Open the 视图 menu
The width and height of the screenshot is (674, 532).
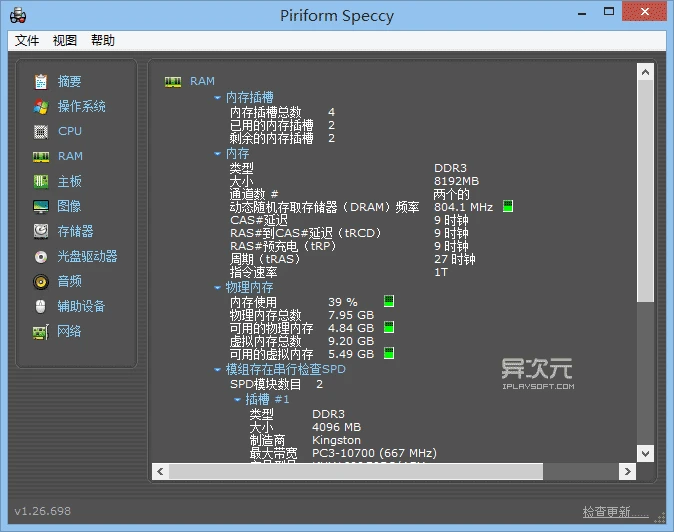[x=65, y=40]
